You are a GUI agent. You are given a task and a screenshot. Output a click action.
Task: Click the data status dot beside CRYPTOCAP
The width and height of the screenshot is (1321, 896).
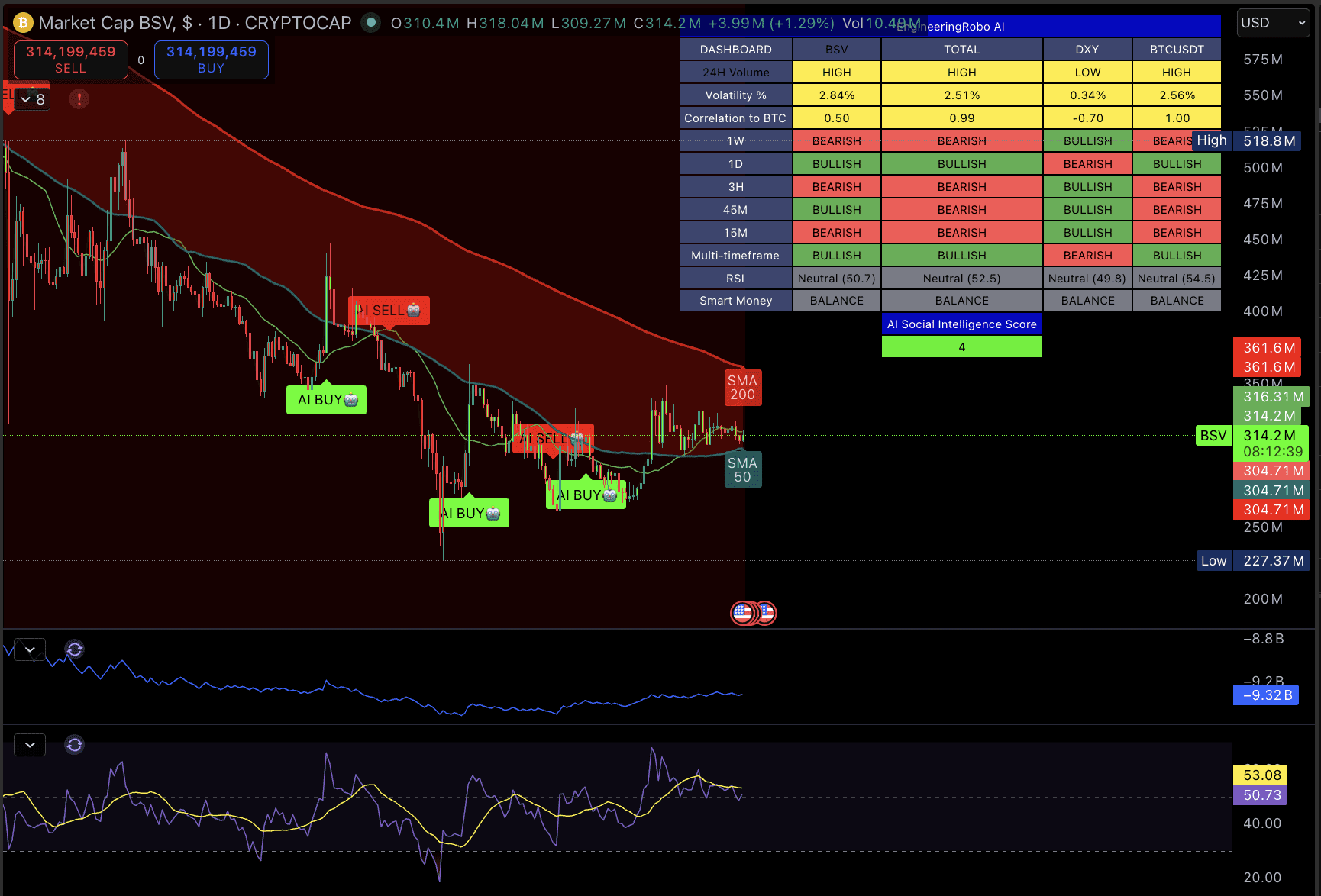click(x=371, y=23)
